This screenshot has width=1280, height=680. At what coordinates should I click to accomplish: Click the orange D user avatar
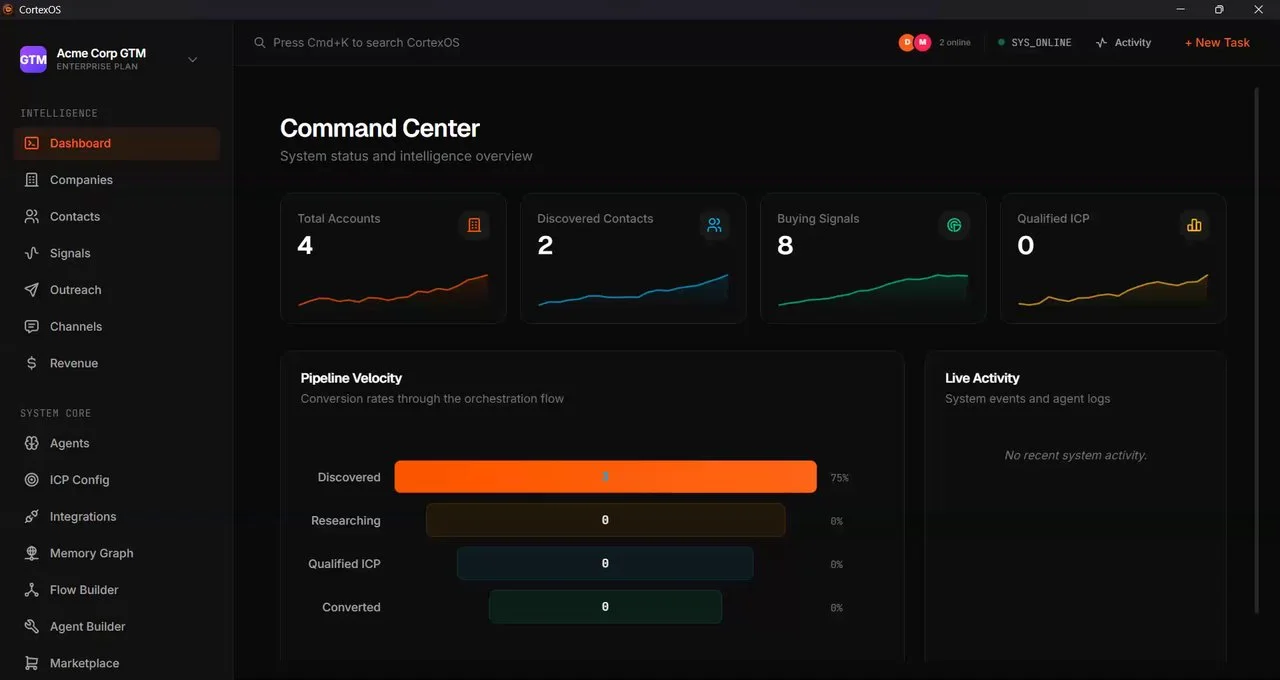pyautogui.click(x=907, y=42)
